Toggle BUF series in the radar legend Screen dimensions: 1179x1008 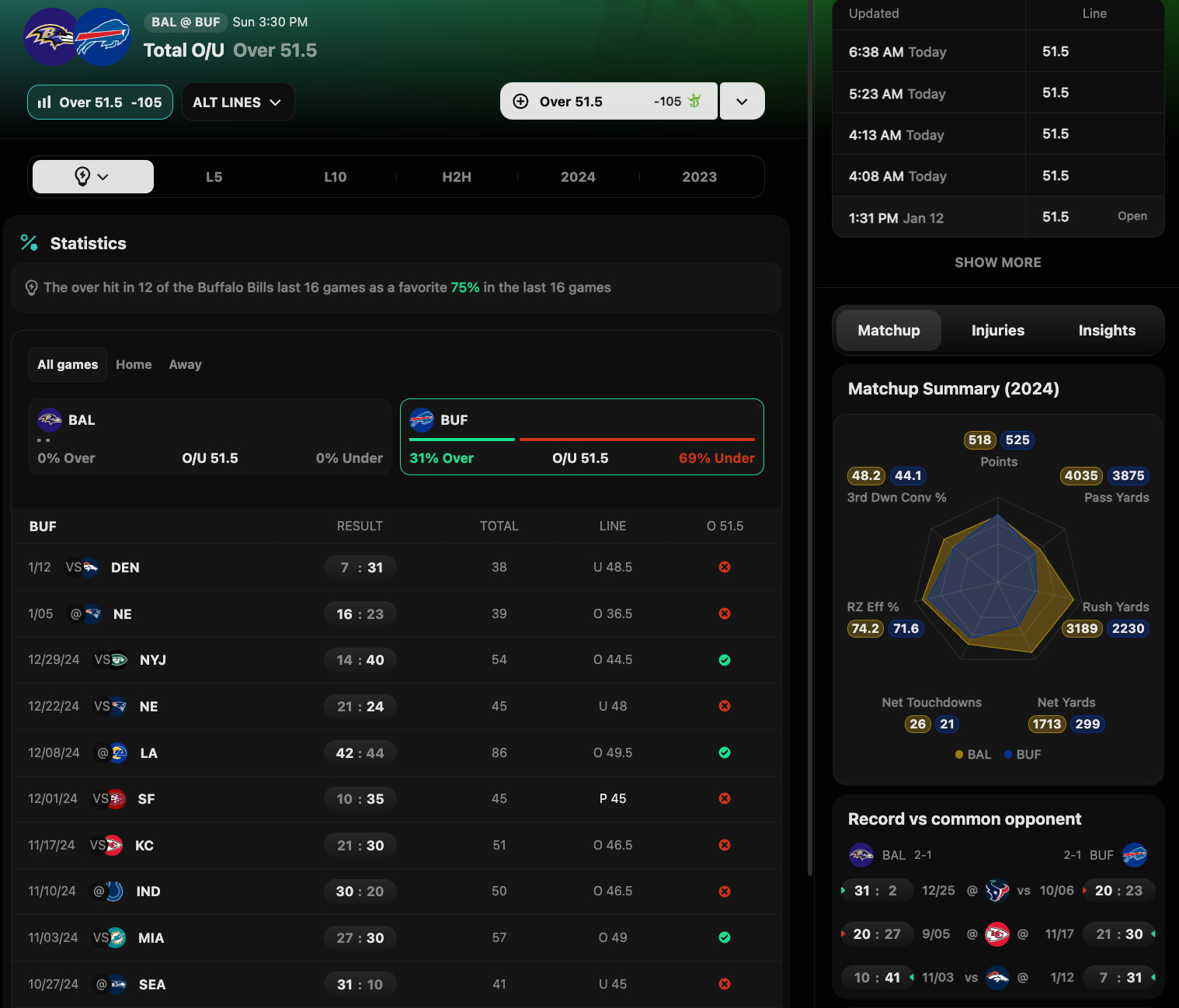tap(1023, 755)
